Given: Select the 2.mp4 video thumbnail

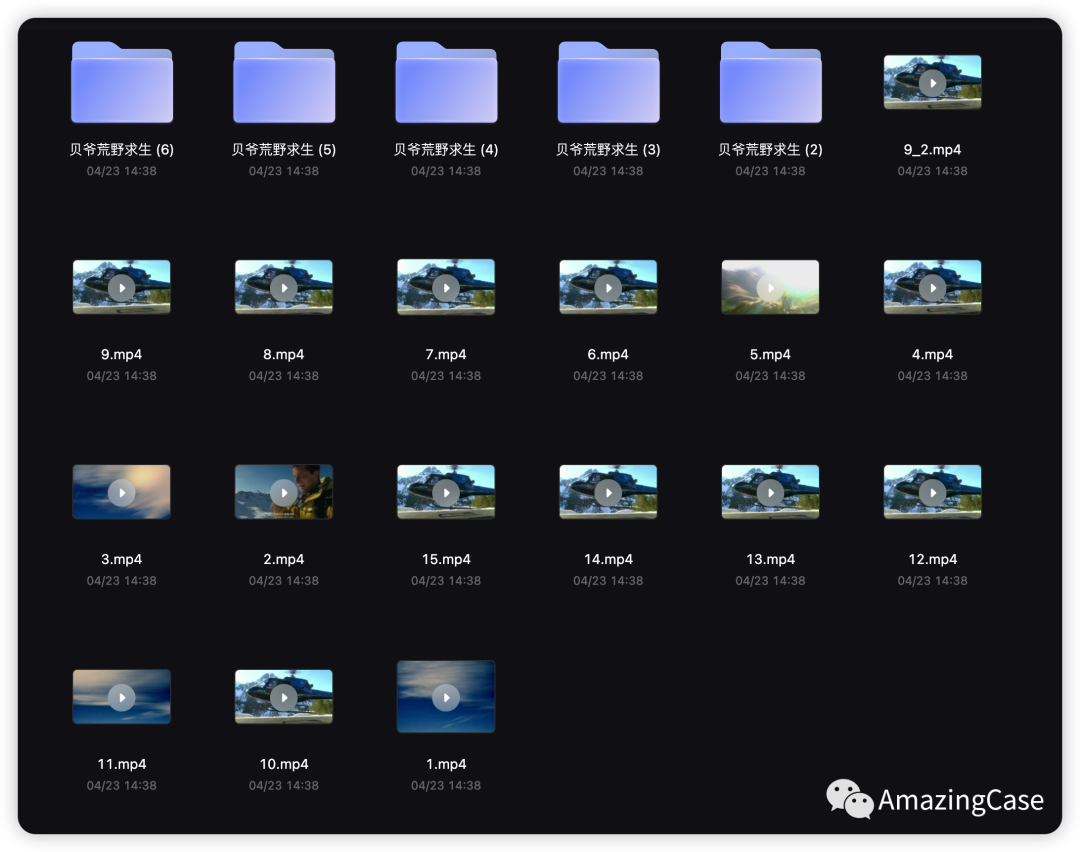Looking at the screenshot, I should click(x=284, y=492).
